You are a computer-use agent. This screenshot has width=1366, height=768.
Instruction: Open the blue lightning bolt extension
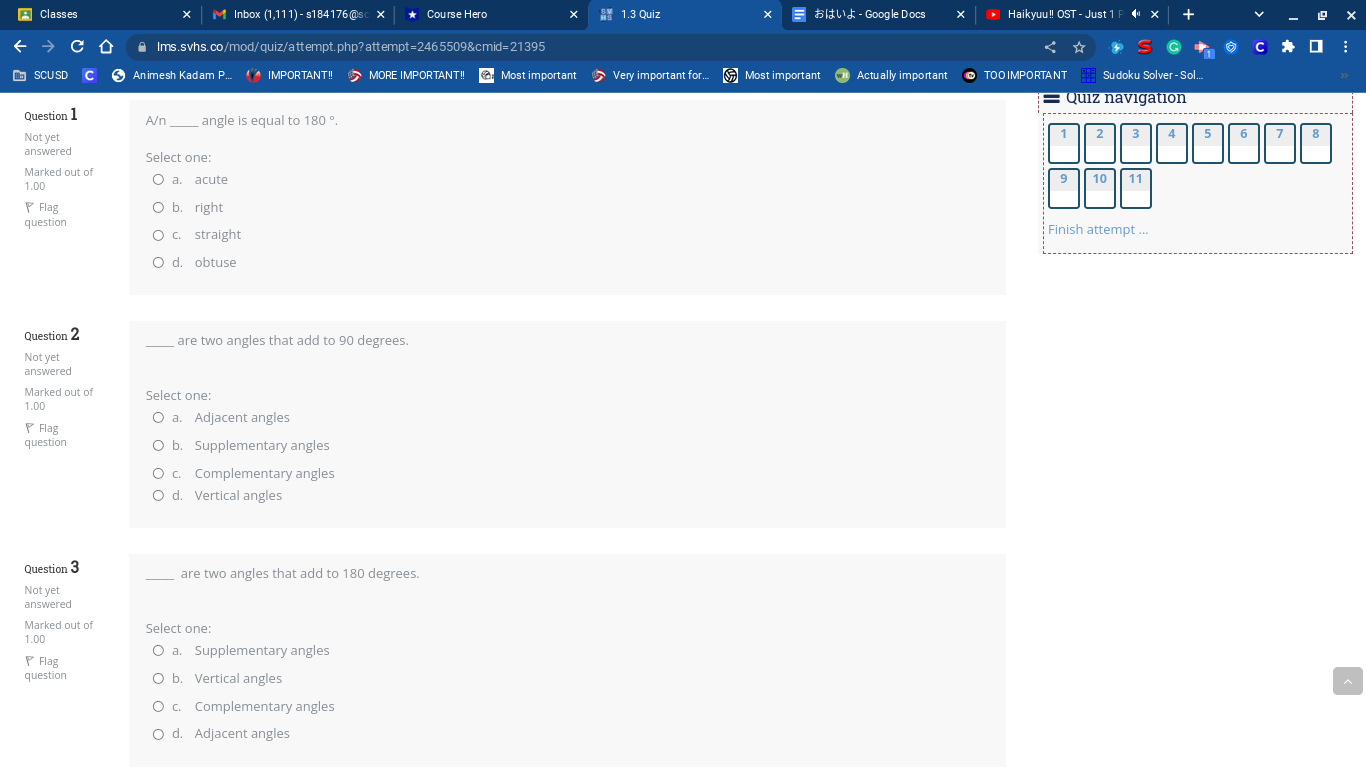coord(1117,47)
